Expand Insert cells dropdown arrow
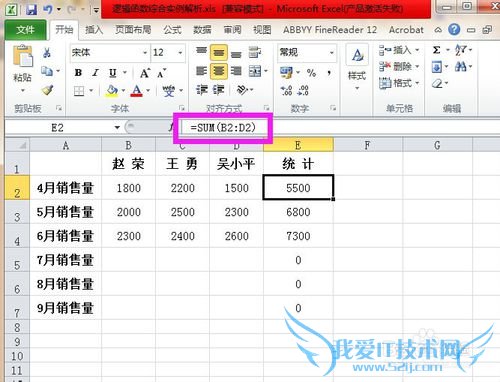The image size is (500, 382). click(x=417, y=50)
